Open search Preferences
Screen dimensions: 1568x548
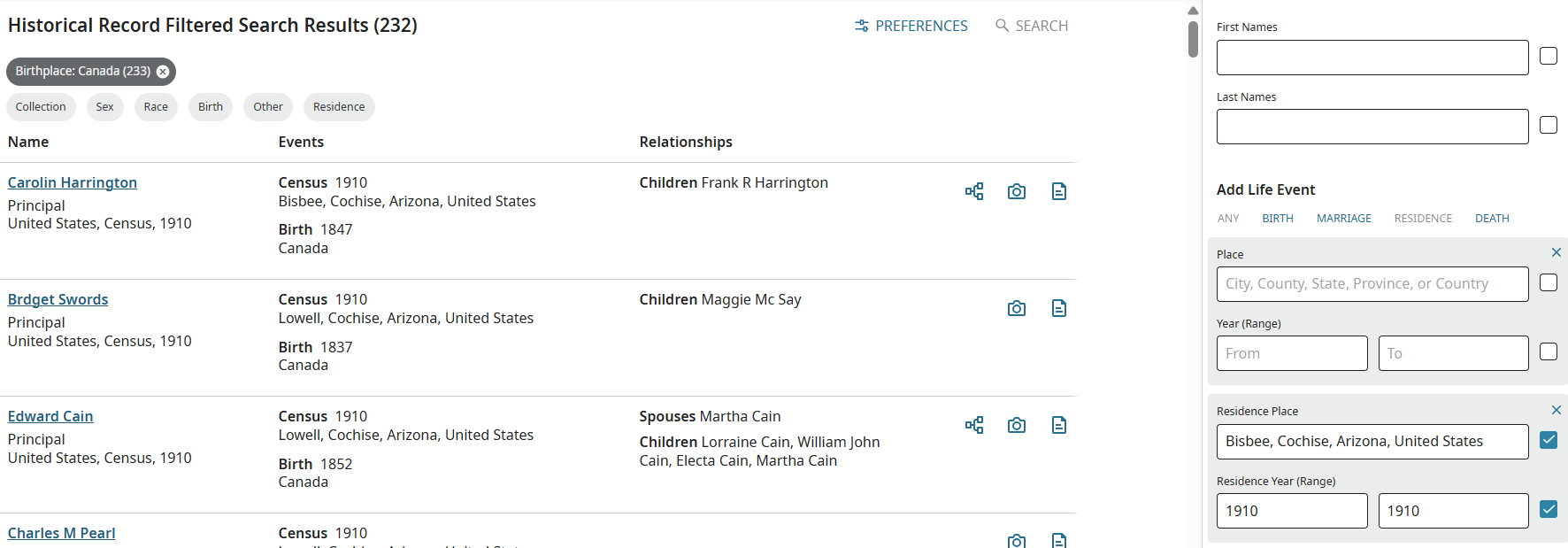coord(911,26)
